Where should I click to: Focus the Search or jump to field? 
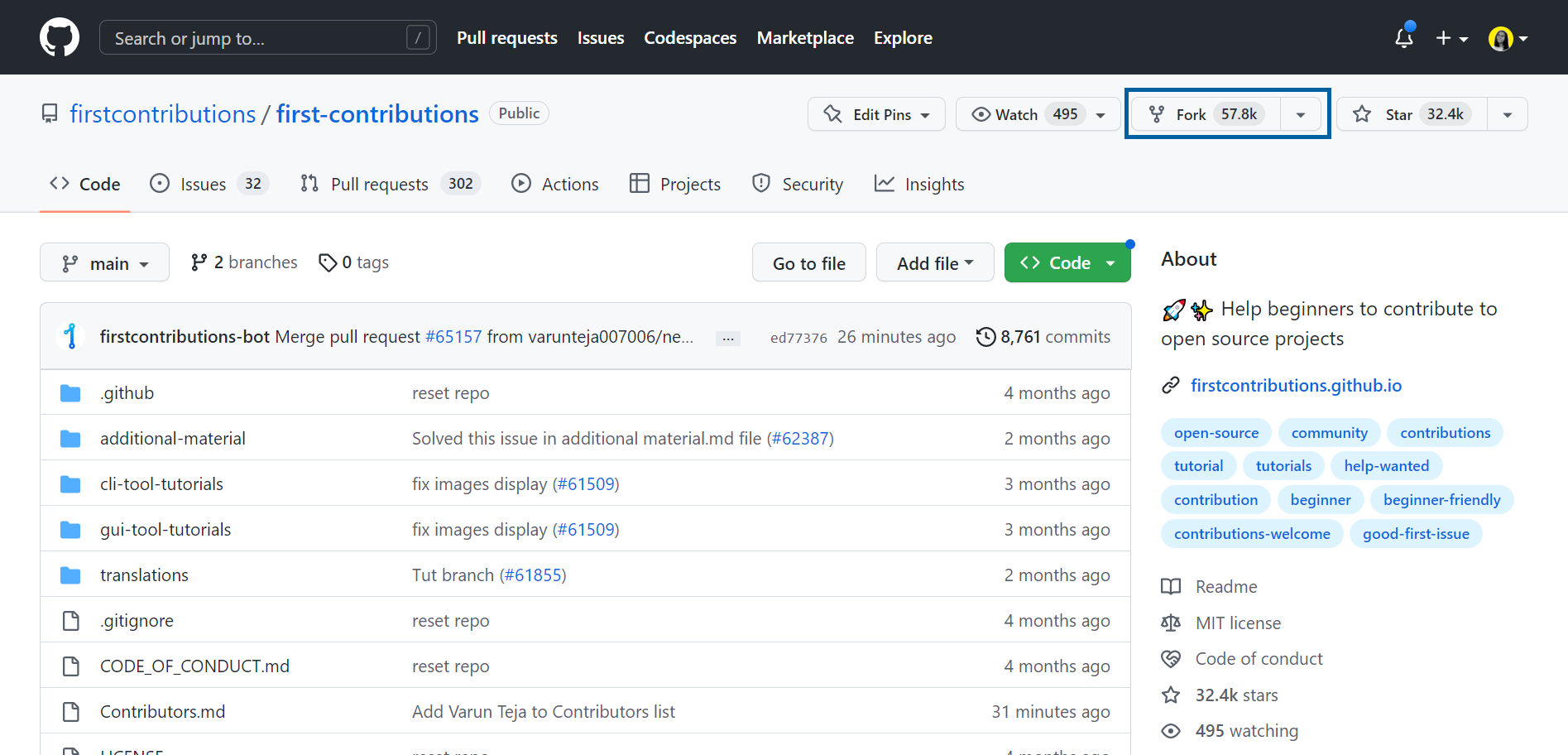268,38
